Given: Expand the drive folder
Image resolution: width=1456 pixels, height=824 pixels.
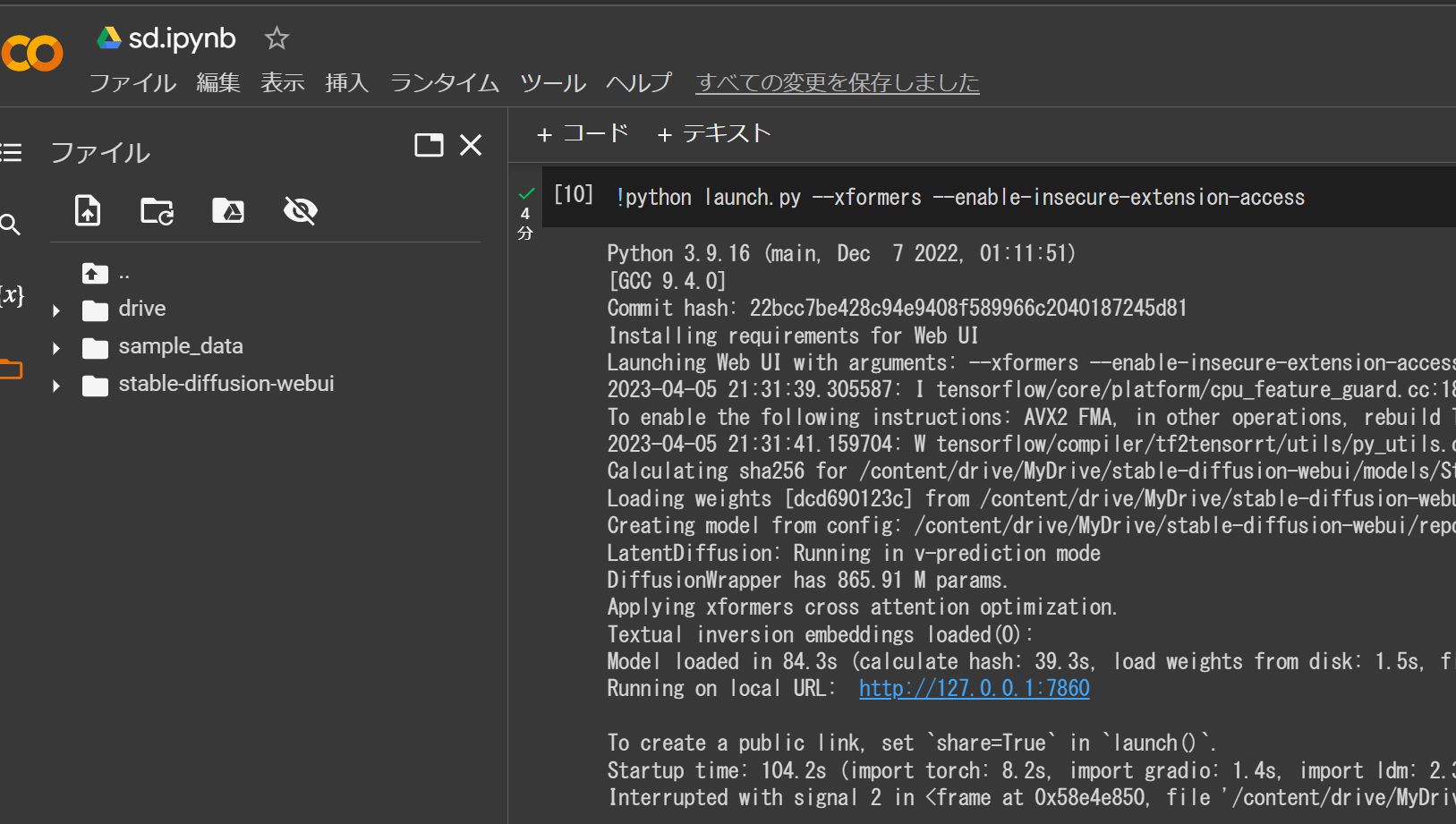Looking at the screenshot, I should click(x=56, y=309).
